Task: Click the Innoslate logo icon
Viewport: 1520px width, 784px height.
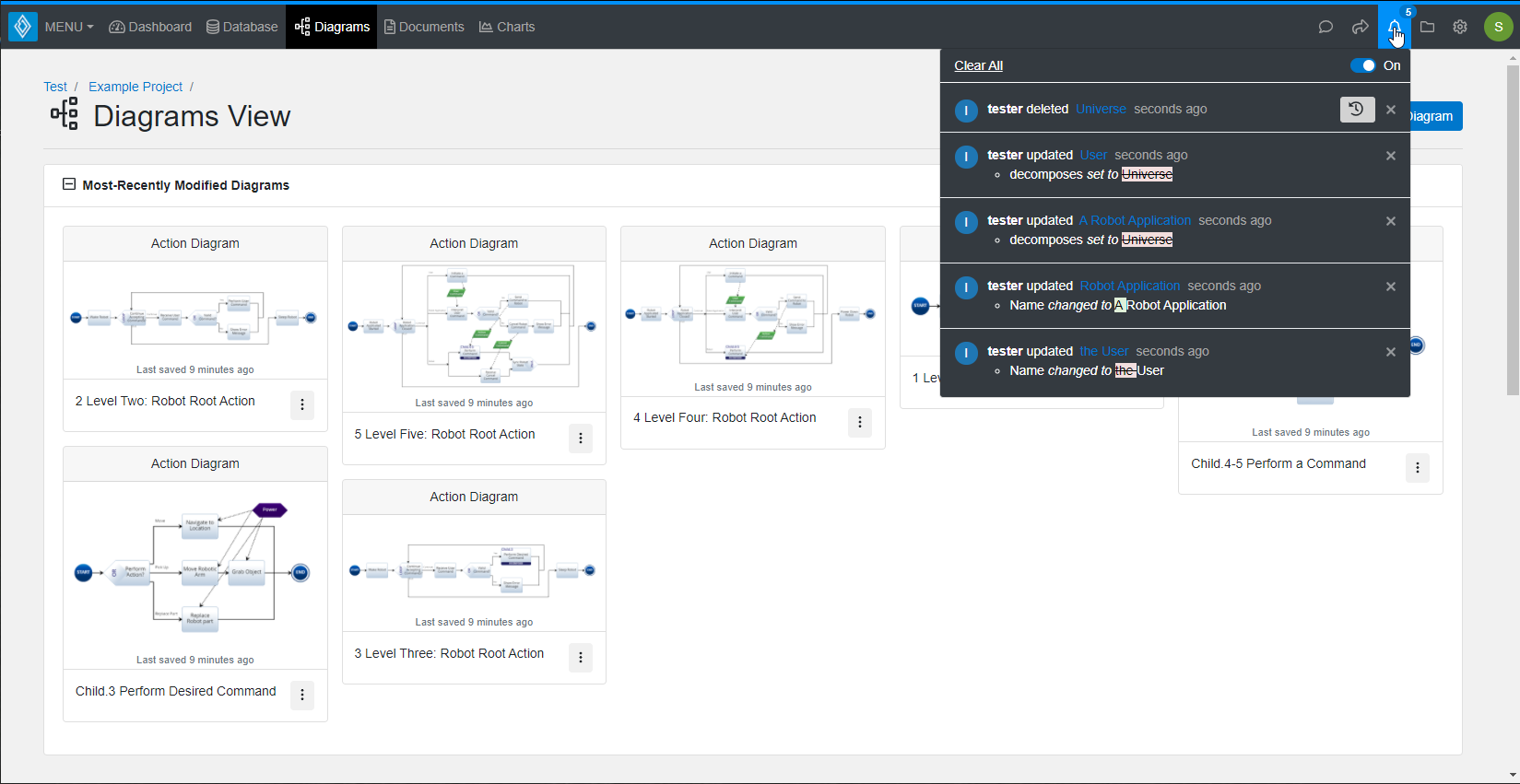Action: click(x=22, y=27)
